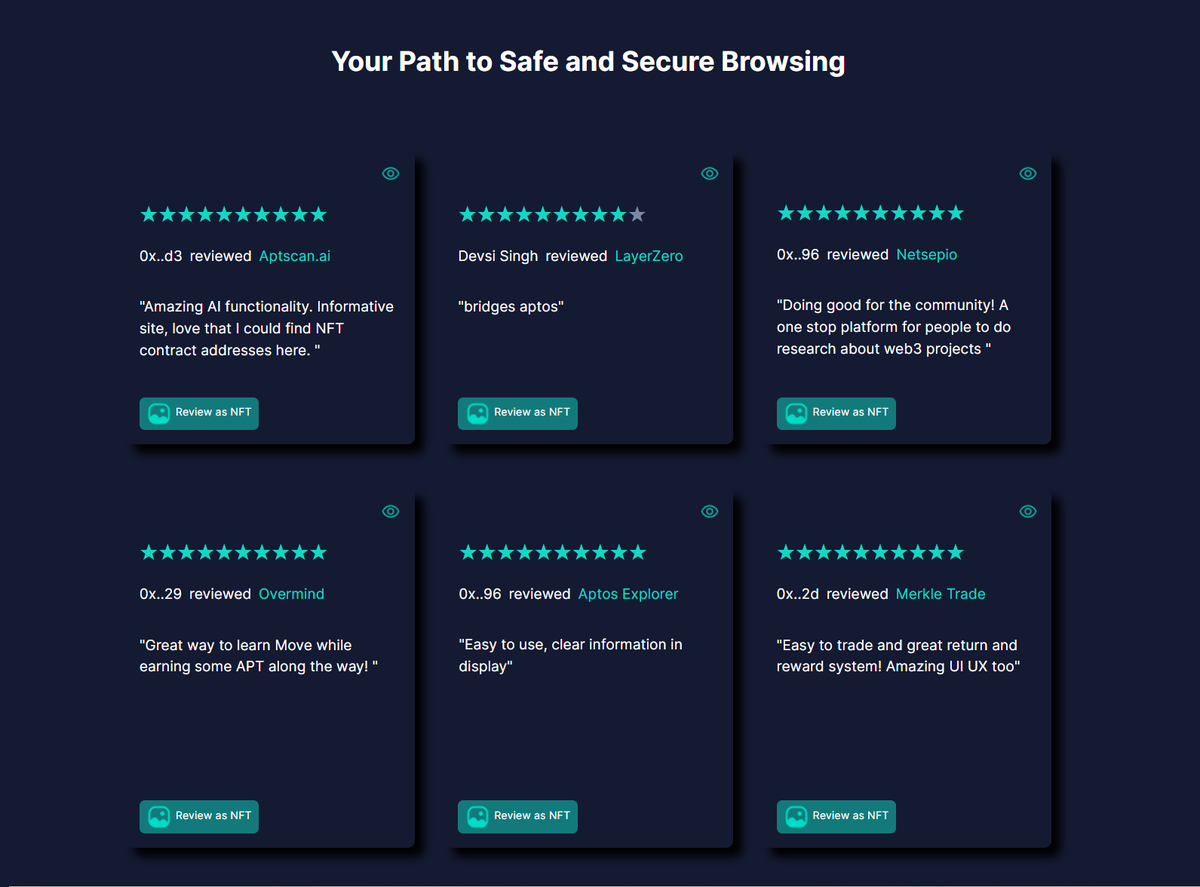Toggle the eye icon on the Overmind review card

point(391,511)
